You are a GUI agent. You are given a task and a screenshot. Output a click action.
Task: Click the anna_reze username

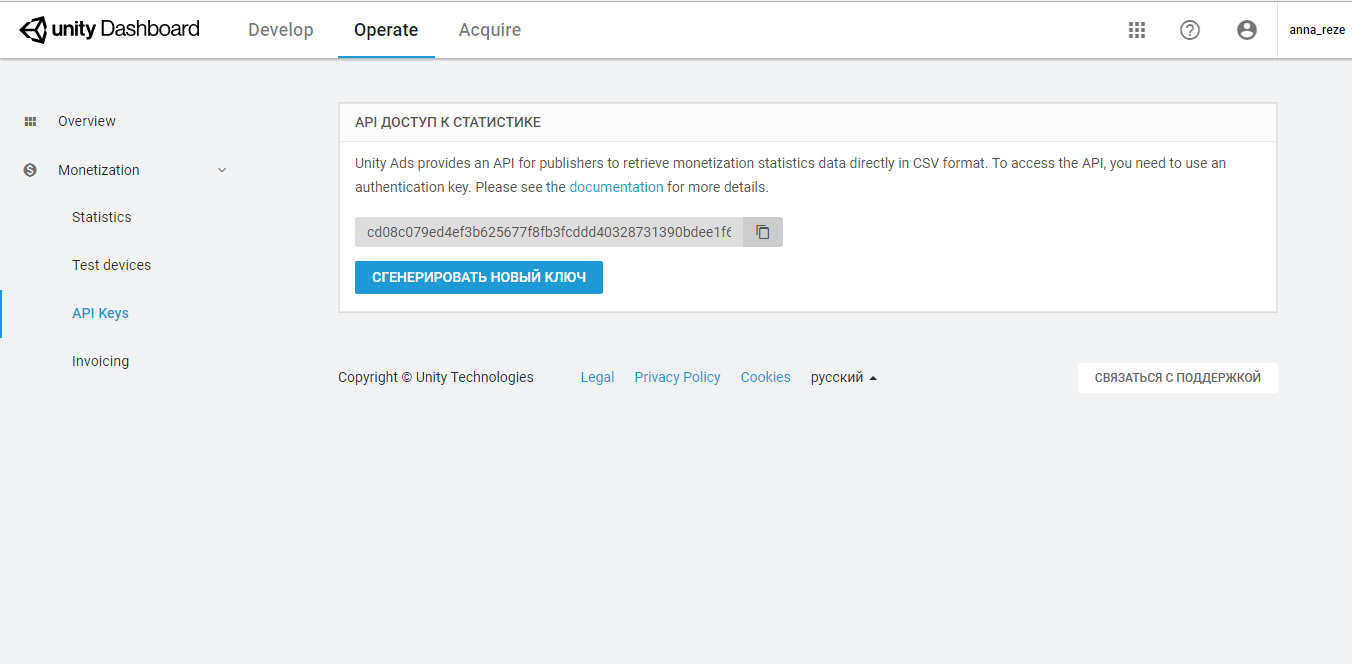1316,30
